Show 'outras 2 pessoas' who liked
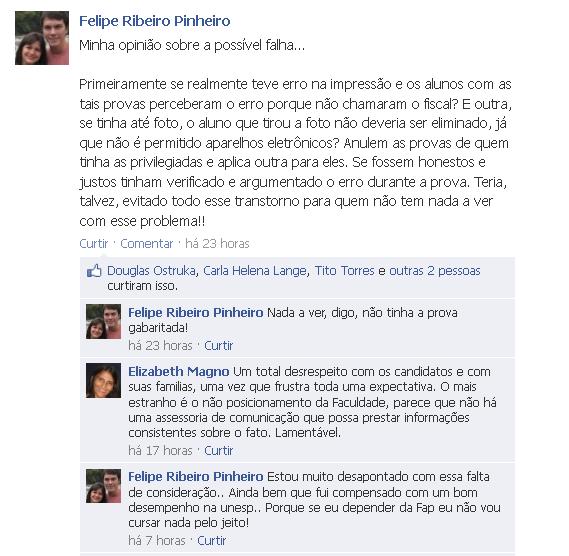The width and height of the screenshot is (569, 556). pyautogui.click(x=435, y=271)
